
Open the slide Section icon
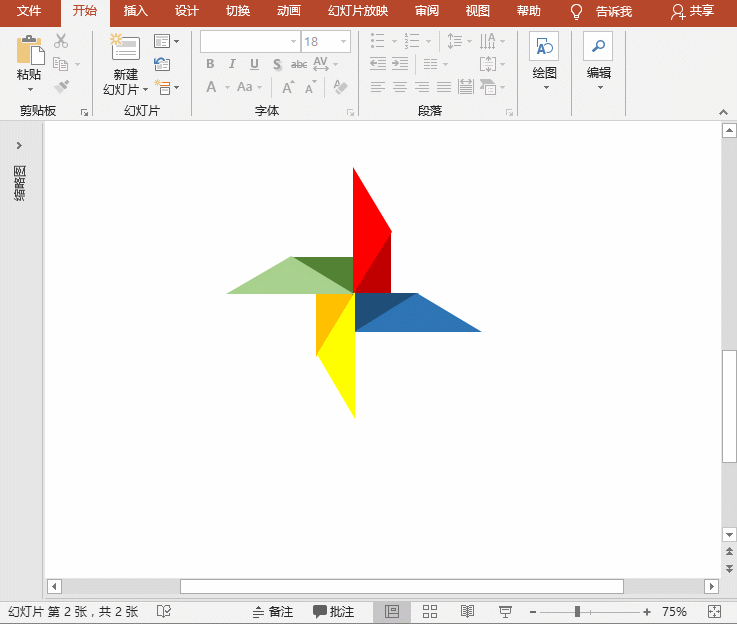[163, 87]
